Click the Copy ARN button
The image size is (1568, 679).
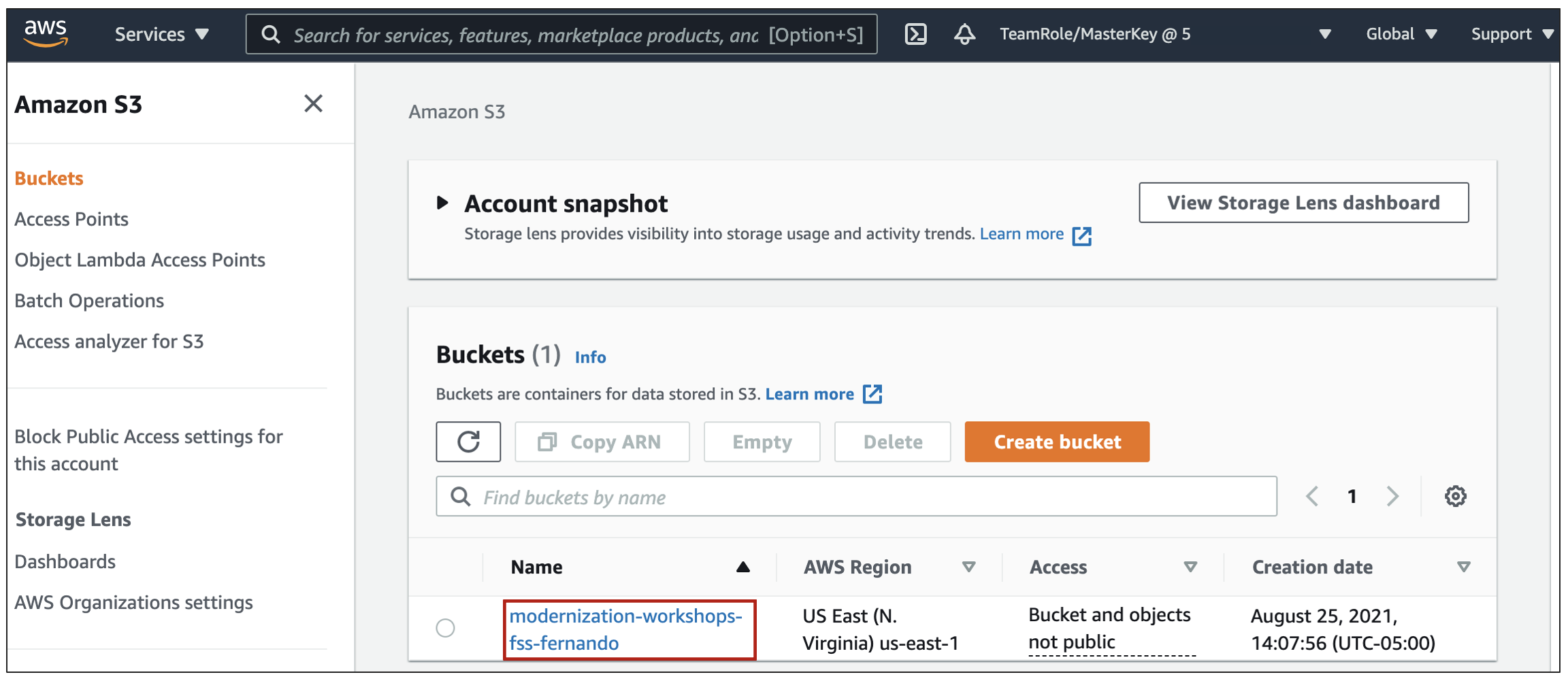point(602,442)
